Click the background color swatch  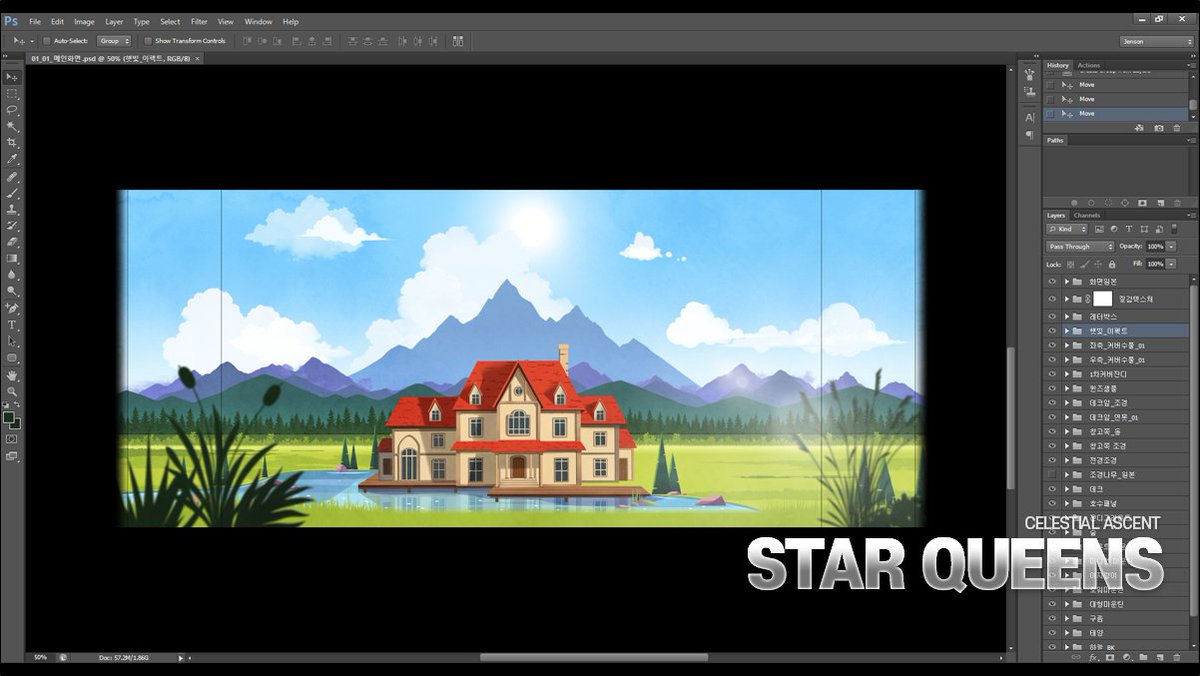pyautogui.click(x=16, y=424)
